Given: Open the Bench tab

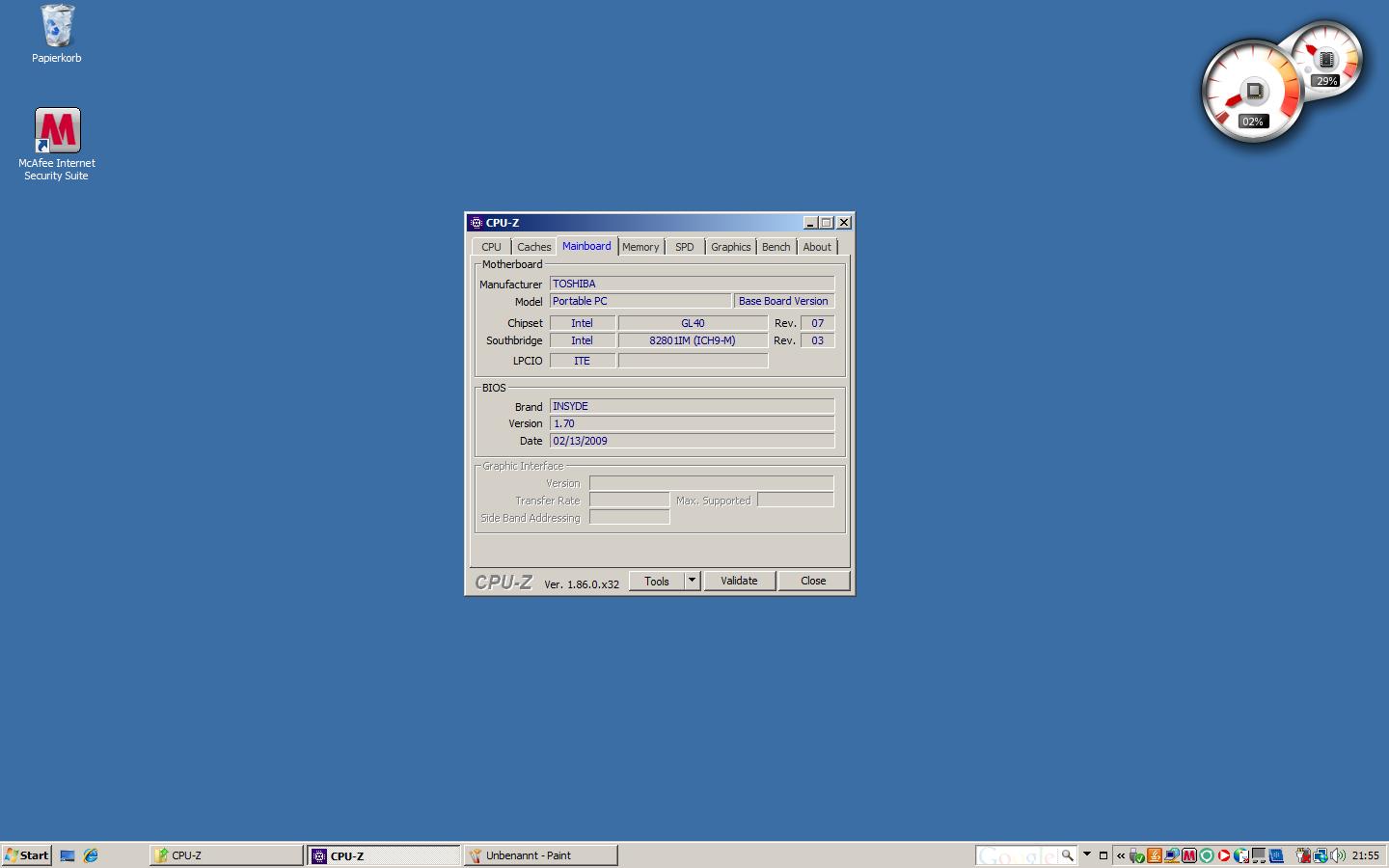Looking at the screenshot, I should tap(776, 247).
